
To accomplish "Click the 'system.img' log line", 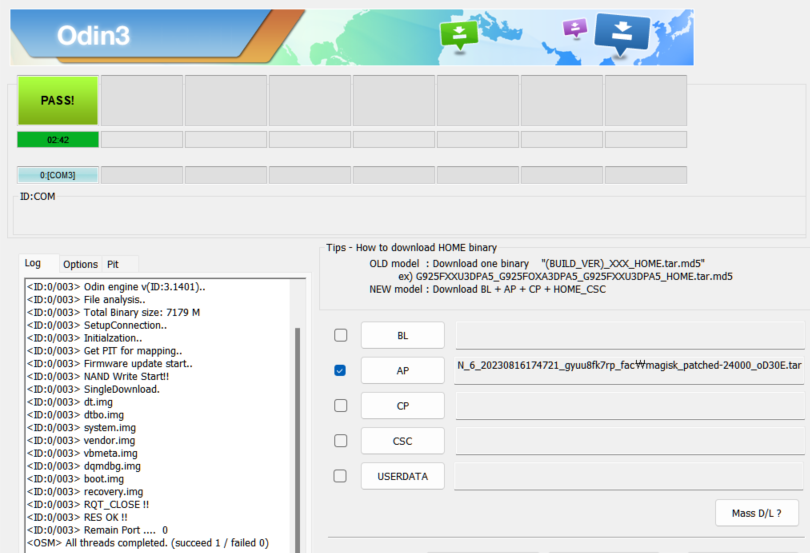I will pos(81,427).
